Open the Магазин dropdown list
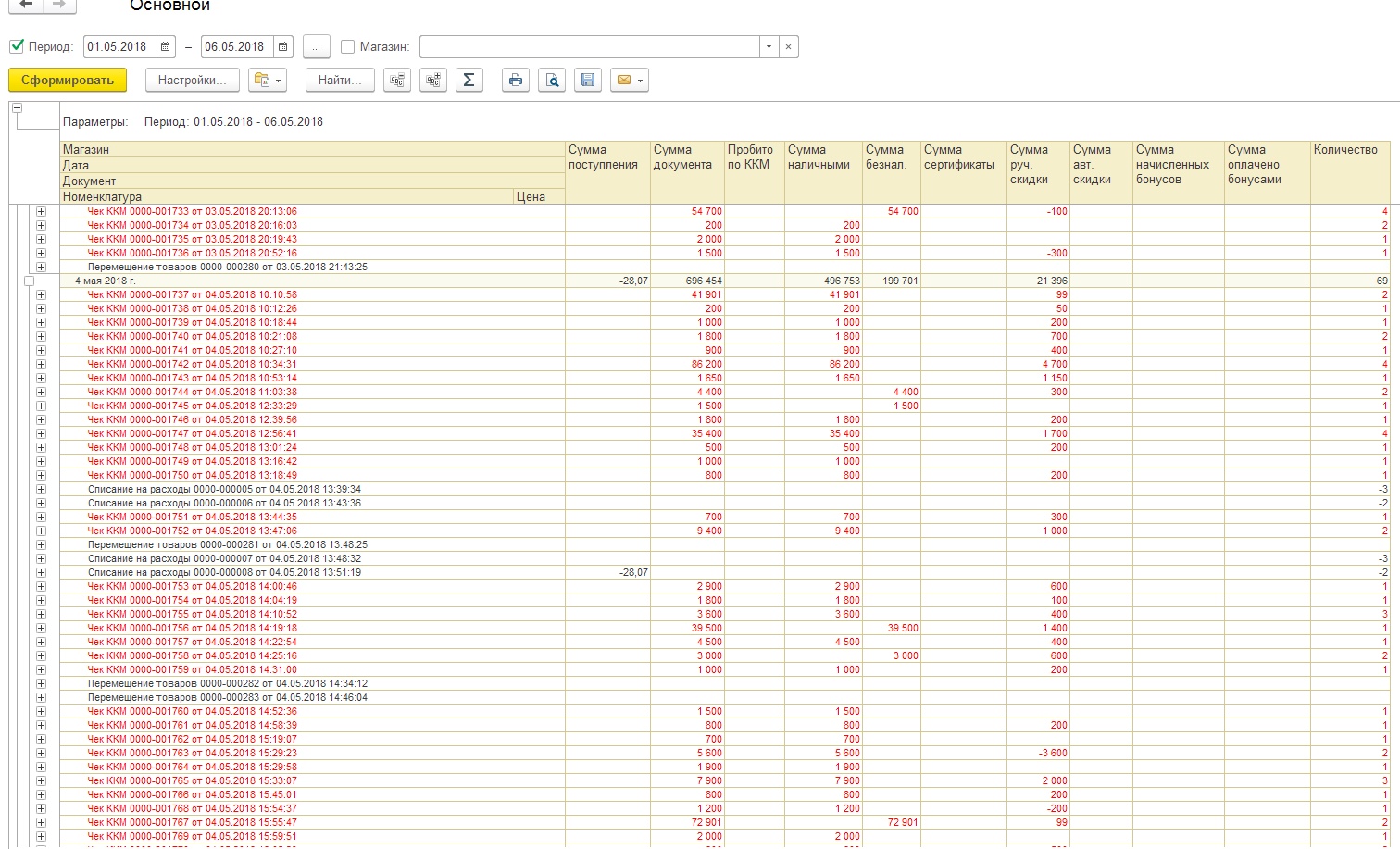The height and width of the screenshot is (849, 1400). tap(769, 47)
